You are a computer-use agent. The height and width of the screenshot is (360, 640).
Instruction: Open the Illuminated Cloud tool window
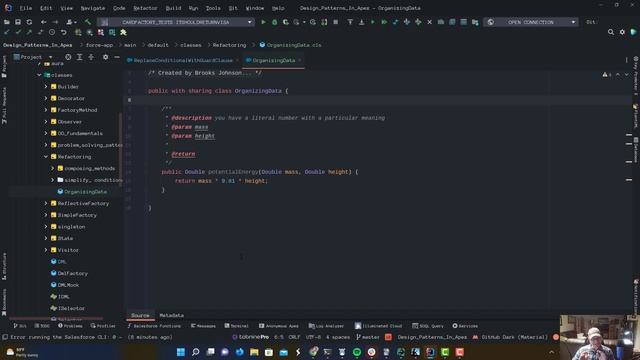pyautogui.click(x=378, y=326)
